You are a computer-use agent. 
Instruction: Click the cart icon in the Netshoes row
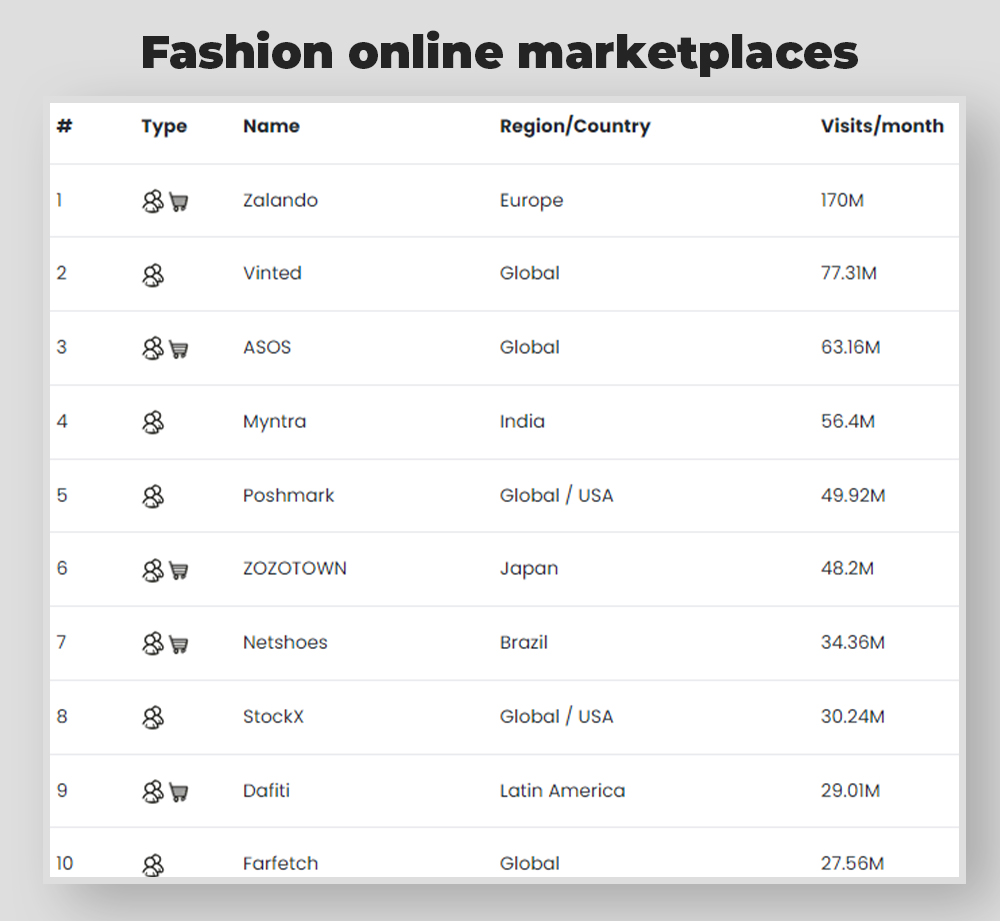pos(179,645)
